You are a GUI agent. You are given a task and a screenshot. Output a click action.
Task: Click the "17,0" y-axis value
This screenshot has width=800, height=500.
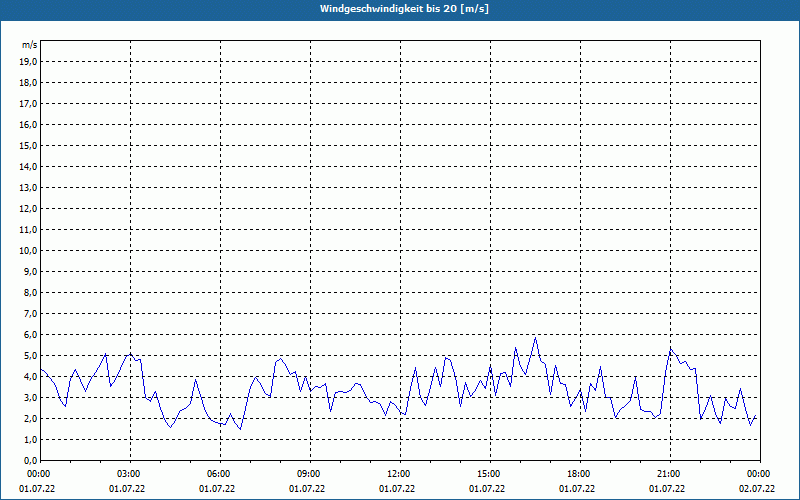pyautogui.click(x=28, y=104)
